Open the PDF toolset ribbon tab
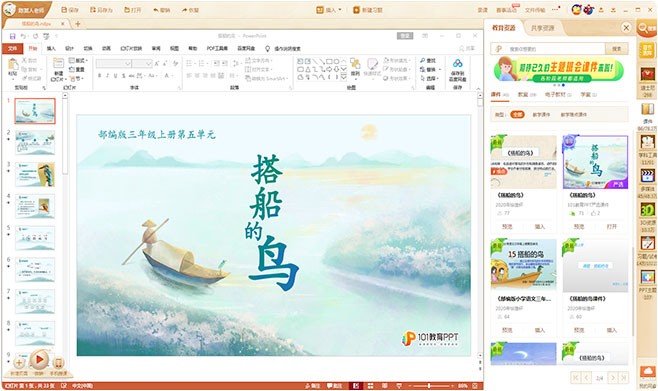This screenshot has width=658, height=391. 217,49
